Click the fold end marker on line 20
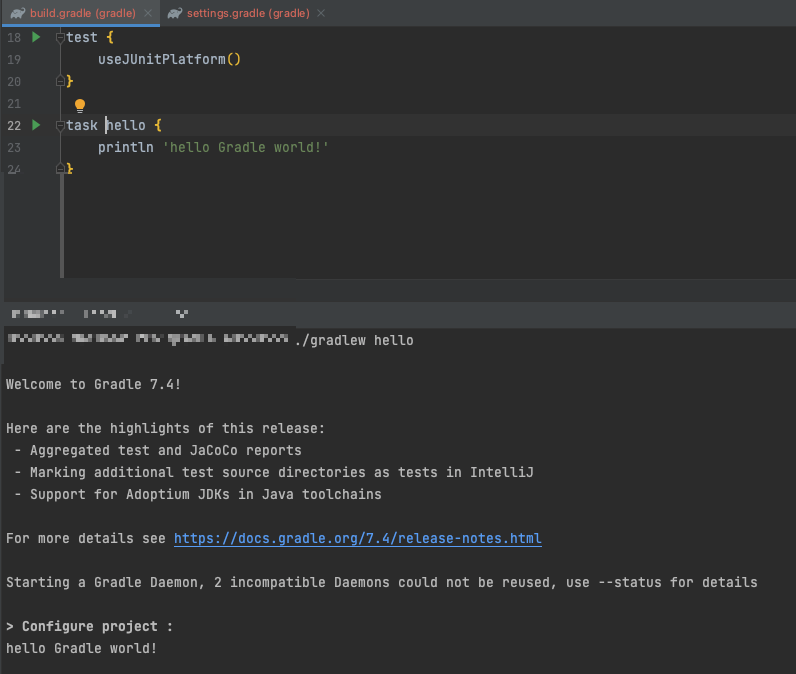796x674 pixels. [x=60, y=81]
